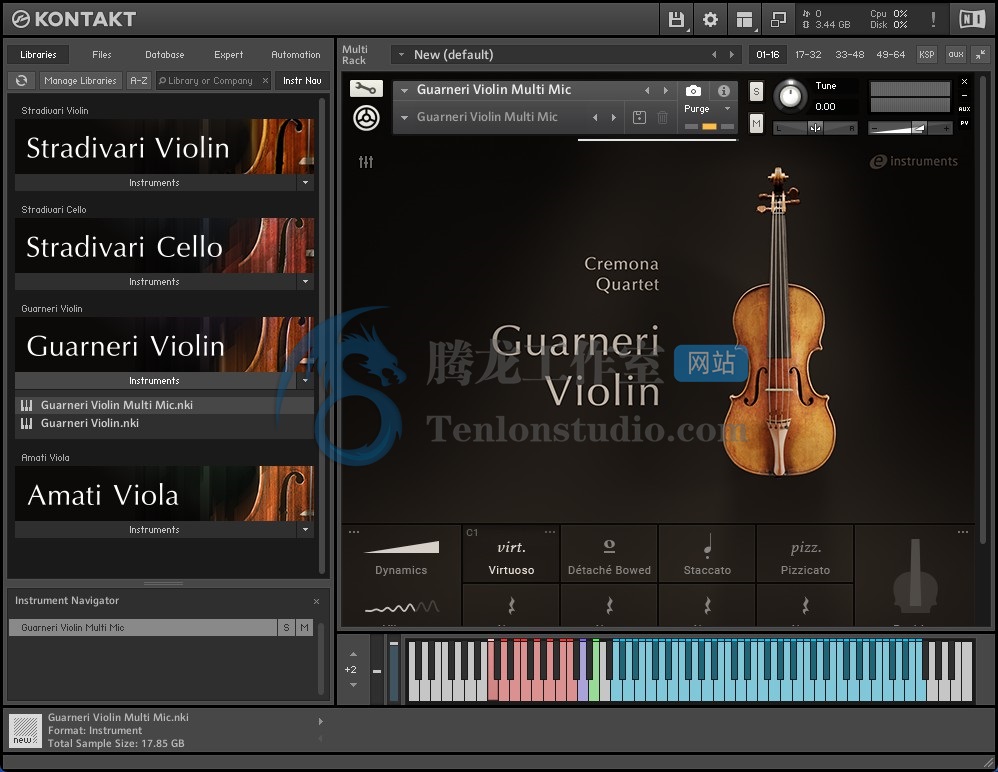Viewport: 998px width, 772px height.
Task: Click the new info pane icon
Action: (25, 731)
